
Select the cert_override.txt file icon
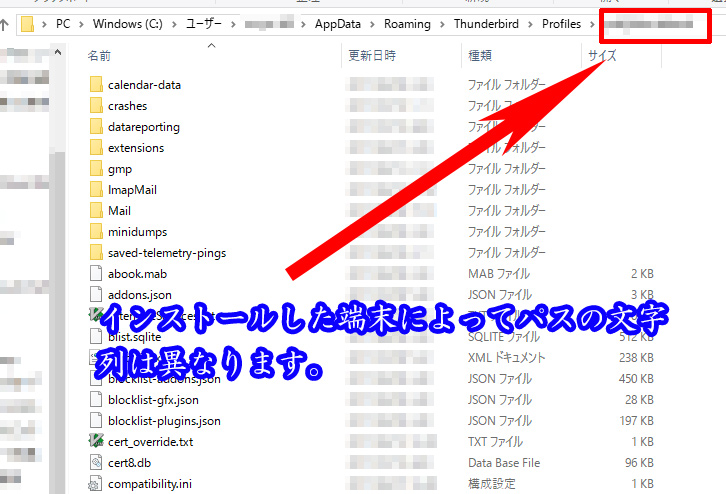pyautogui.click(x=96, y=441)
